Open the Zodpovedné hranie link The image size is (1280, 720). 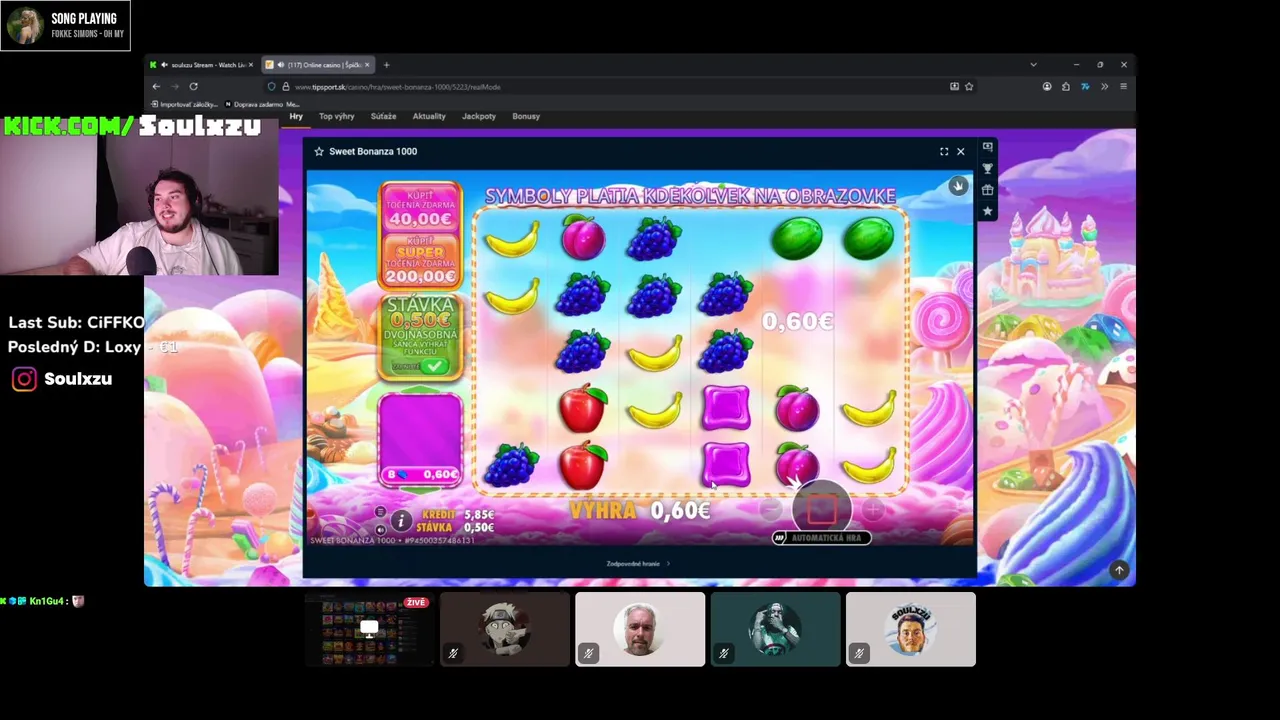[638, 564]
